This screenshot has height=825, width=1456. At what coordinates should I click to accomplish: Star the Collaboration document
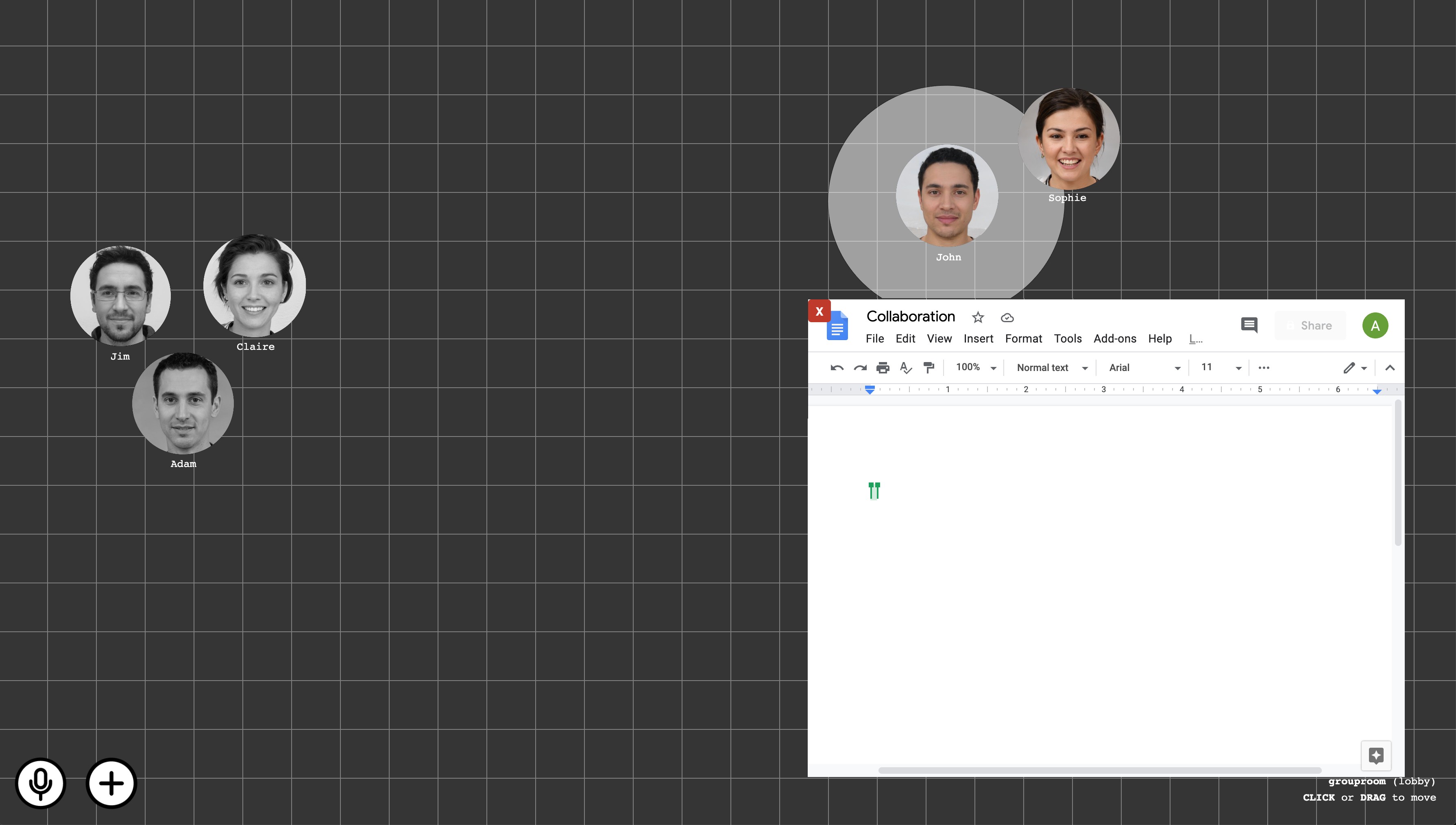[x=978, y=317]
